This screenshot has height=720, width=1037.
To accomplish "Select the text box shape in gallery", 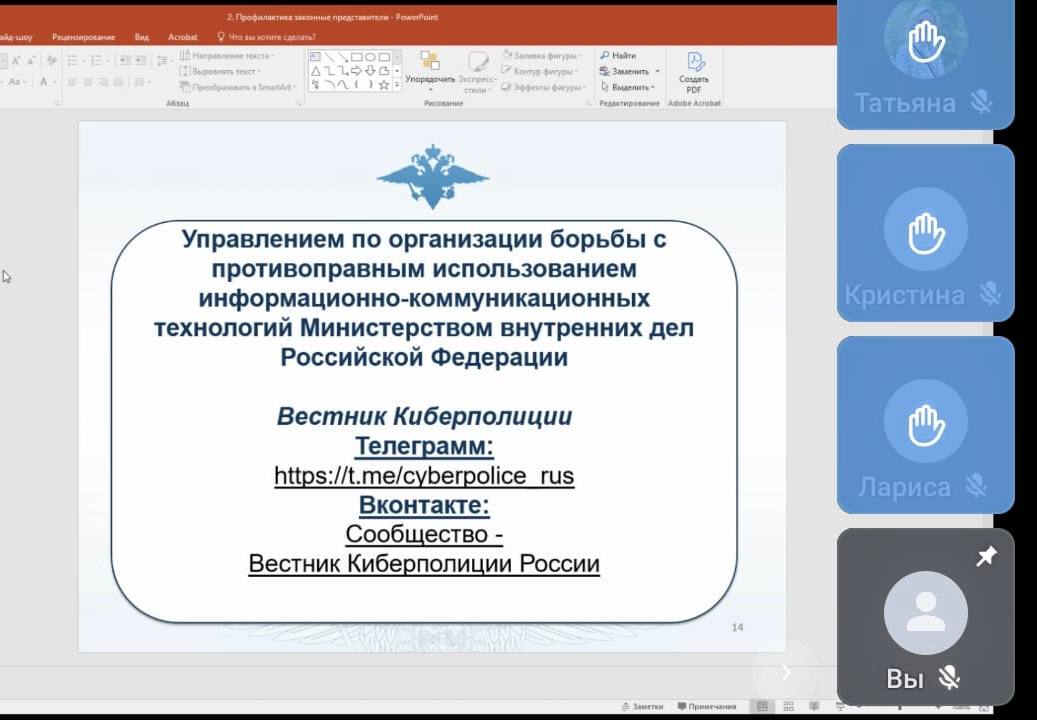I will [x=315, y=57].
